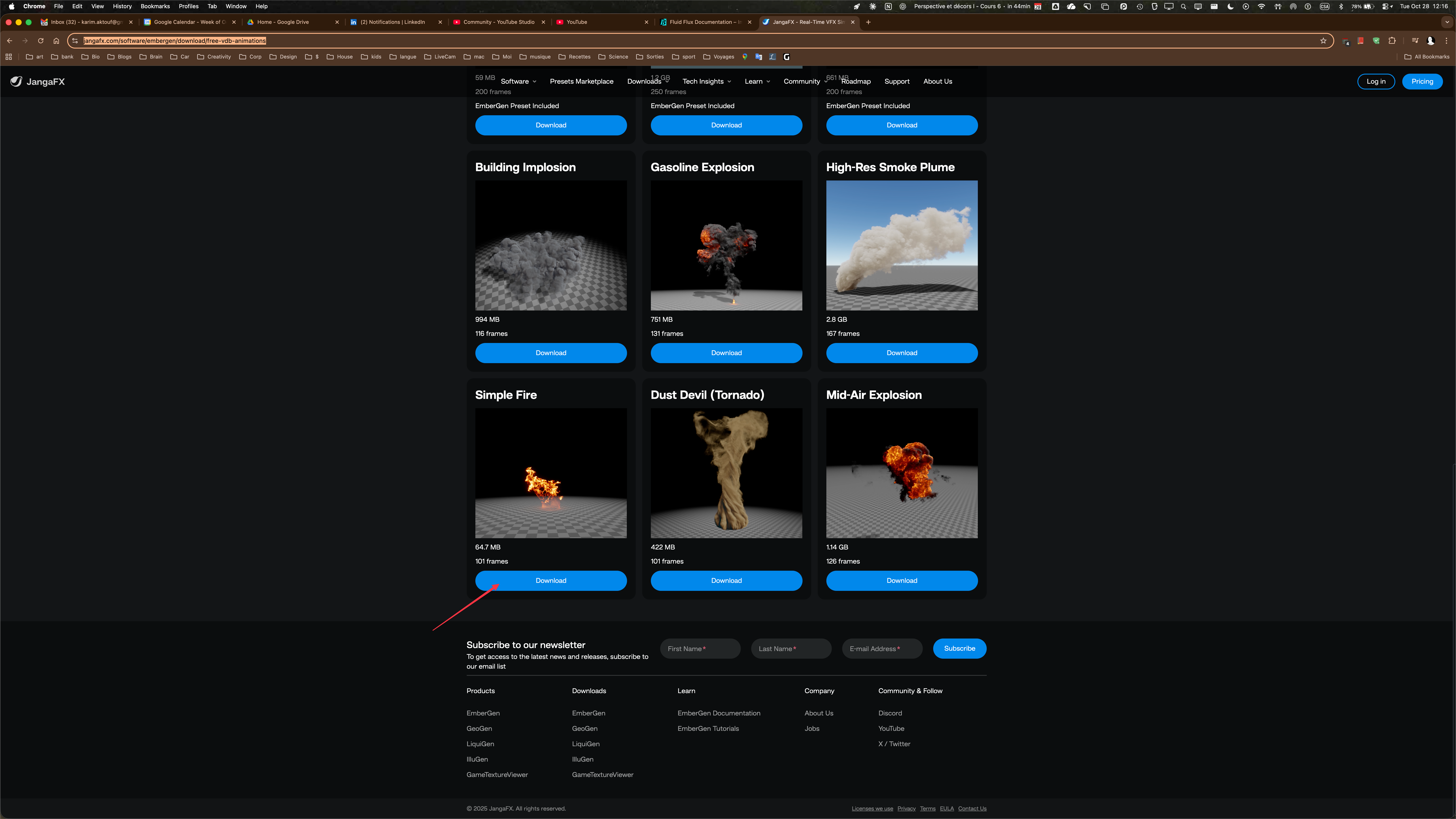Open the Voyages bookmarks folder
This screenshot has height=819, width=1456.
pyautogui.click(x=718, y=57)
